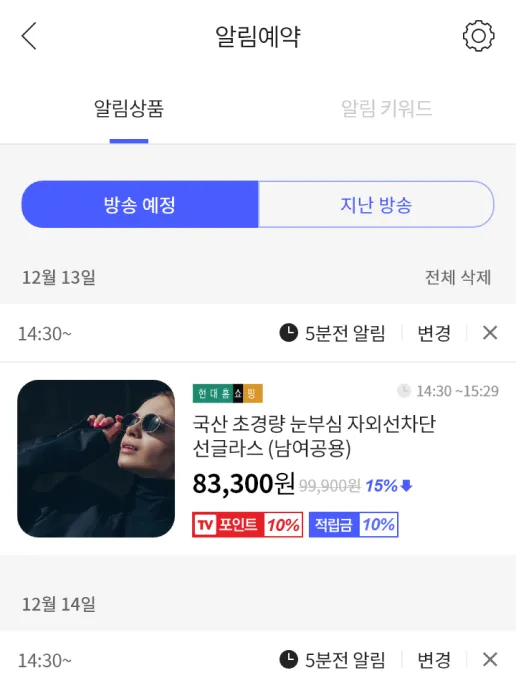Click the TV 포인트 10% badge
This screenshot has height=688, width=516.
click(247, 524)
